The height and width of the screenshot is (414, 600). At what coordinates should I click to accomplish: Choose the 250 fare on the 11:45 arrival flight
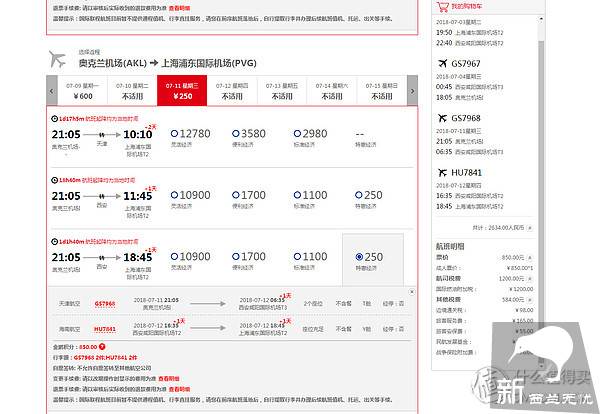(x=359, y=195)
